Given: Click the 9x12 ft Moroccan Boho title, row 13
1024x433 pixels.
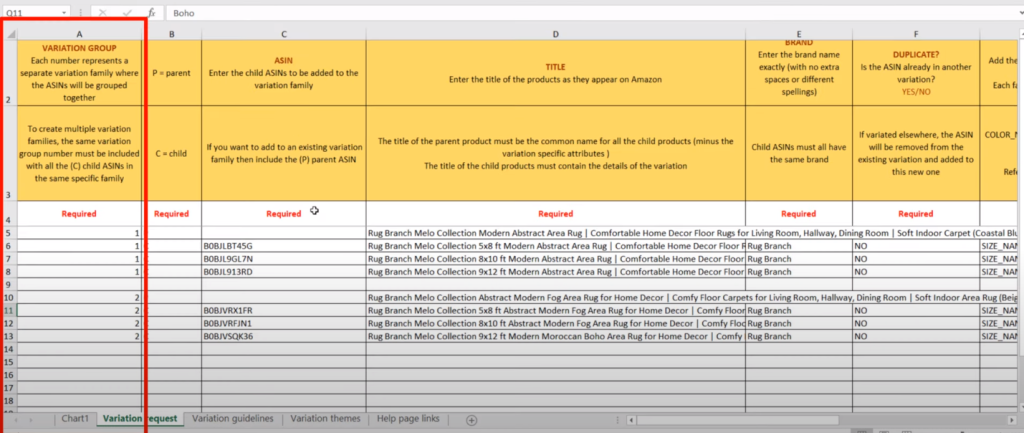Looking at the screenshot, I should [556, 336].
